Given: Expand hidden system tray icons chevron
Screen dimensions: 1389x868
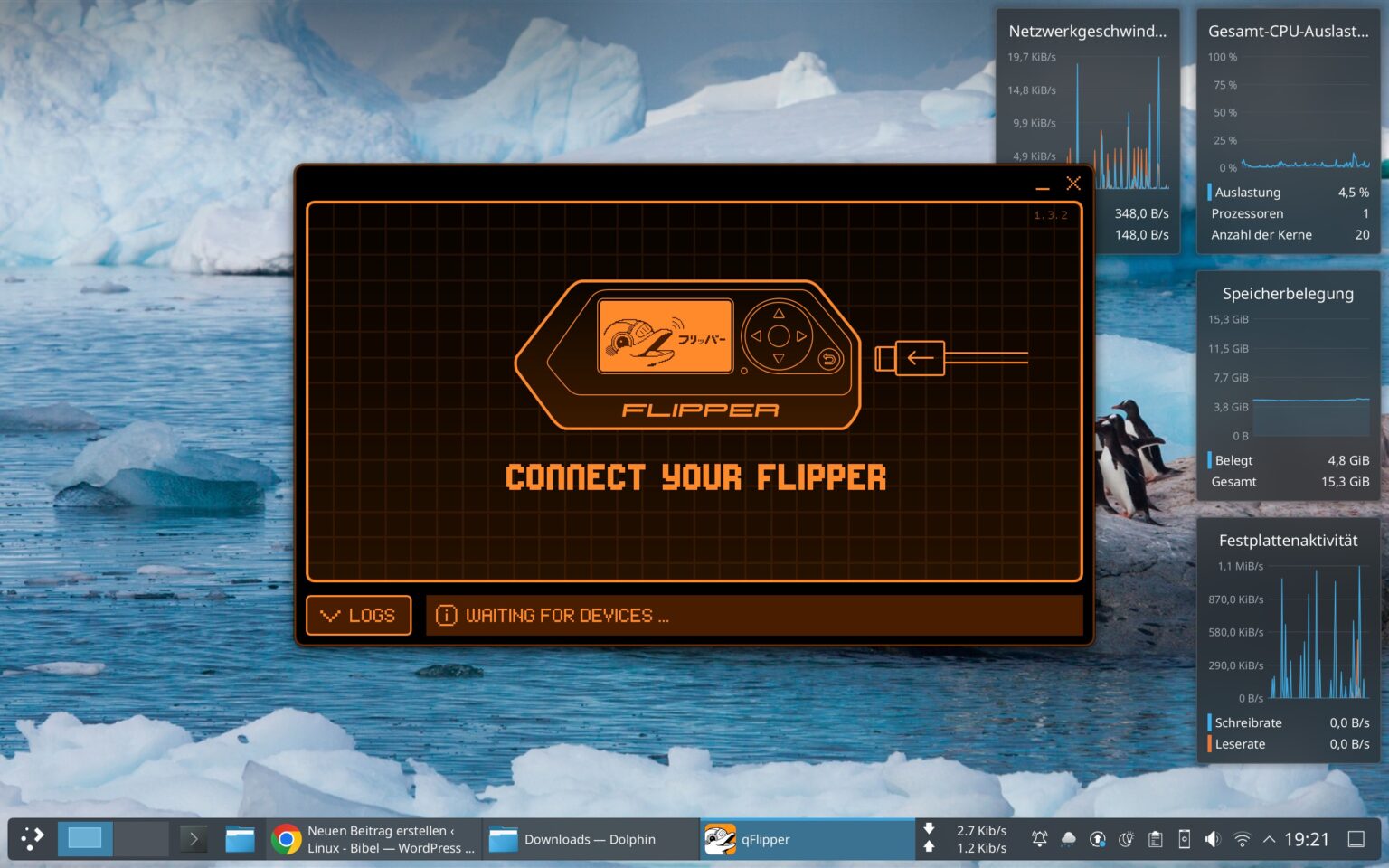Looking at the screenshot, I should 1270,839.
